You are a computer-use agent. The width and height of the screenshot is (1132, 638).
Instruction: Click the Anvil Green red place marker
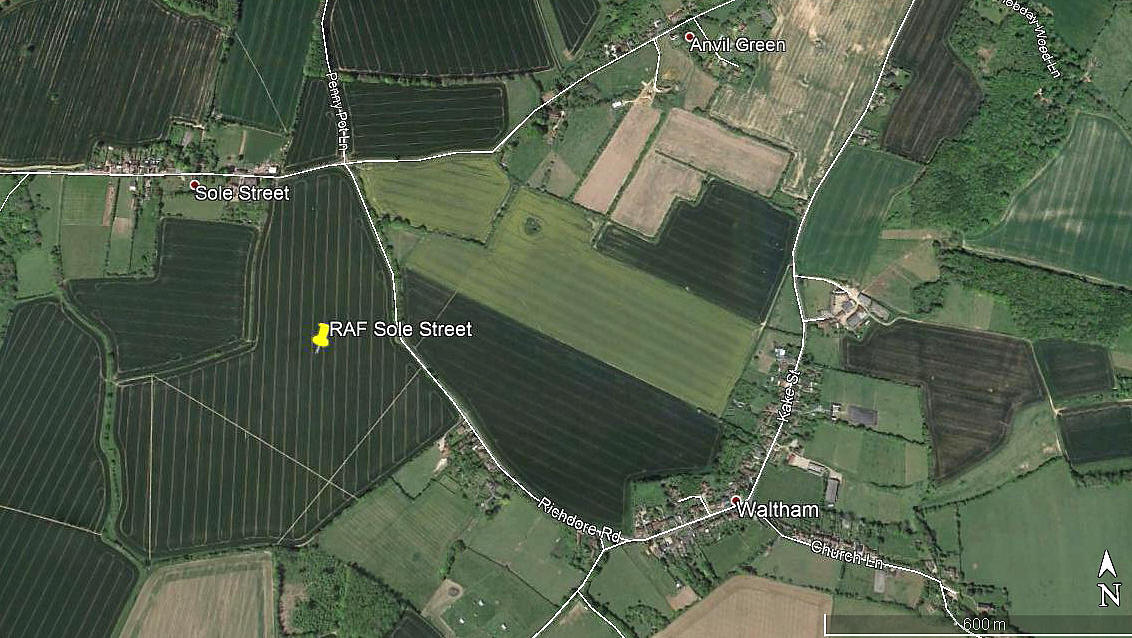689,37
